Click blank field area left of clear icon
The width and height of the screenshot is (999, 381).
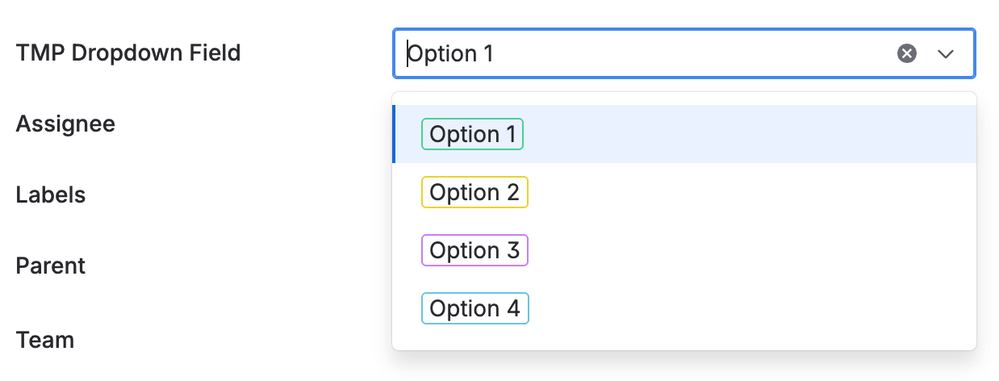pos(694,54)
